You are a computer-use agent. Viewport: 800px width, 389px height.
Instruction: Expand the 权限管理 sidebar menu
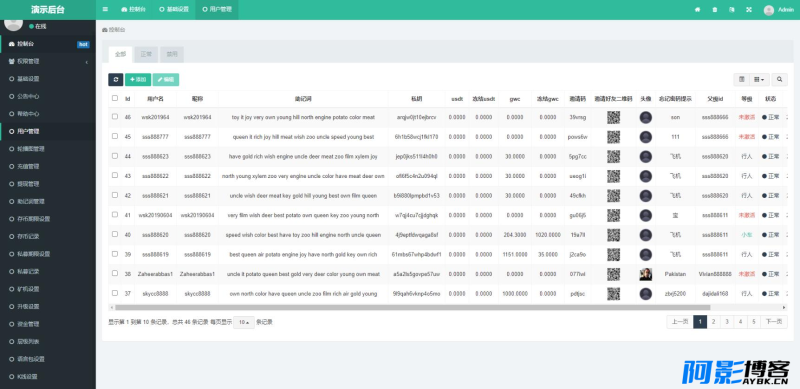pyautogui.click(x=48, y=61)
